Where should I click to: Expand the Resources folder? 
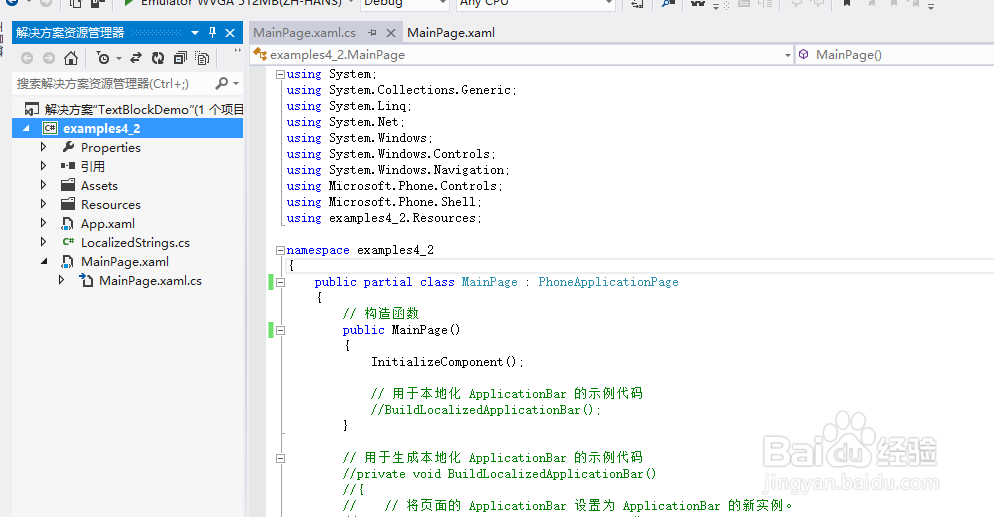coord(43,204)
